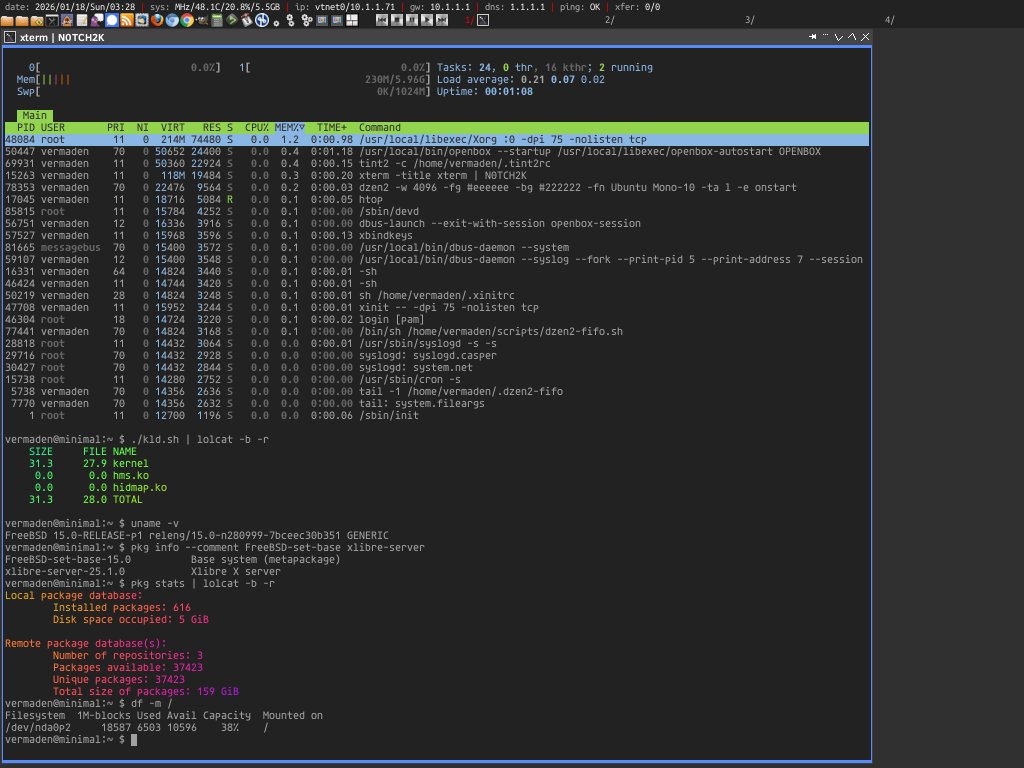Click the up chevron in the xterm titlebar
The image size is (1024, 768).
click(x=852, y=37)
